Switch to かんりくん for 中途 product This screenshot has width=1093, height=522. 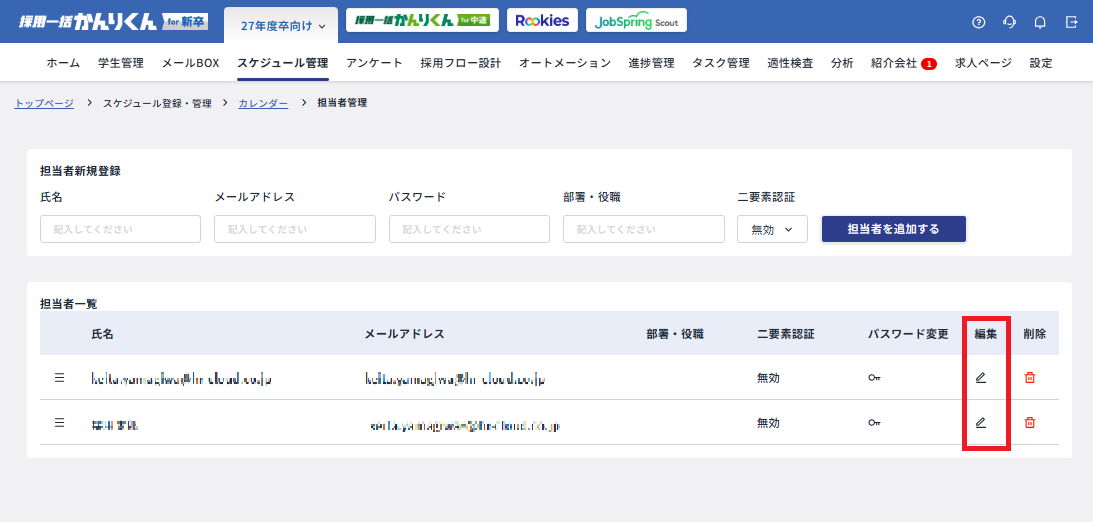tap(422, 20)
